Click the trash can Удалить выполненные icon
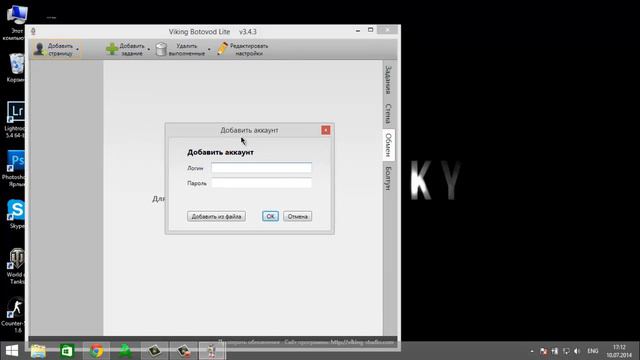640x360 pixels. click(161, 49)
